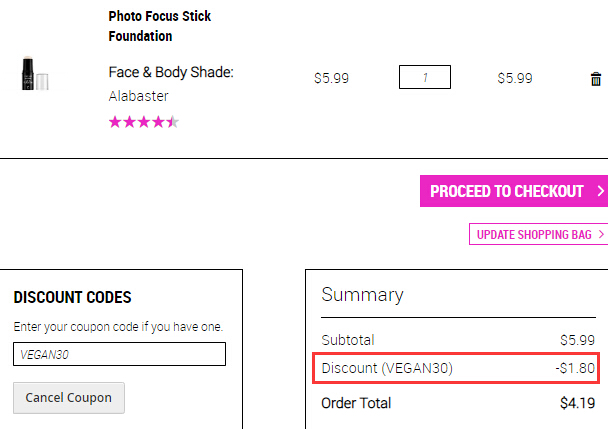Click the arrow on Update Shopping Bag
The width and height of the screenshot is (608, 429).
tap(601, 234)
